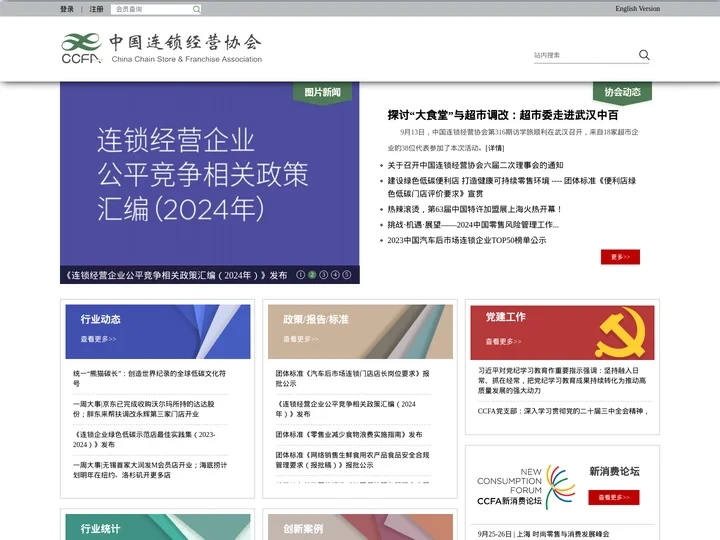Click the banner caption about 2024 policy compilation
This screenshot has width=720, height=540.
click(x=177, y=276)
